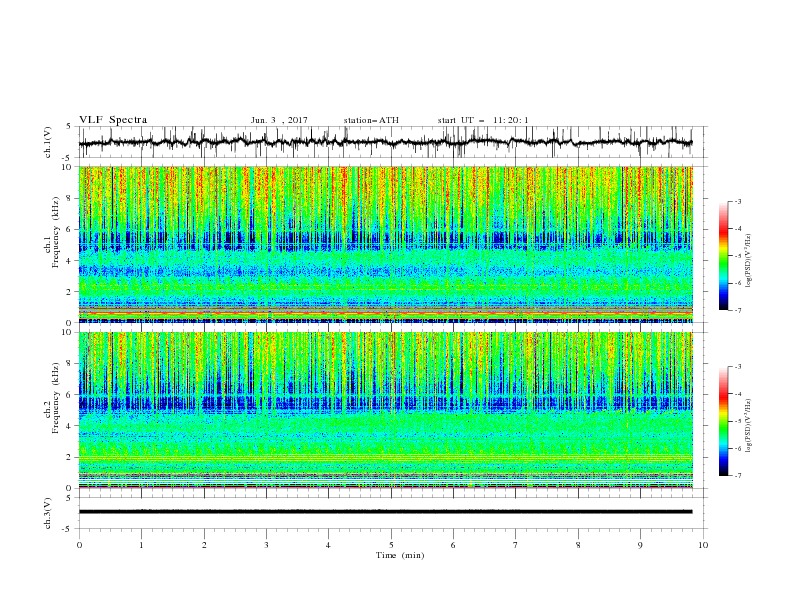Select the "station=ATH" header label
This screenshot has height=612, width=792.
click(x=371, y=120)
